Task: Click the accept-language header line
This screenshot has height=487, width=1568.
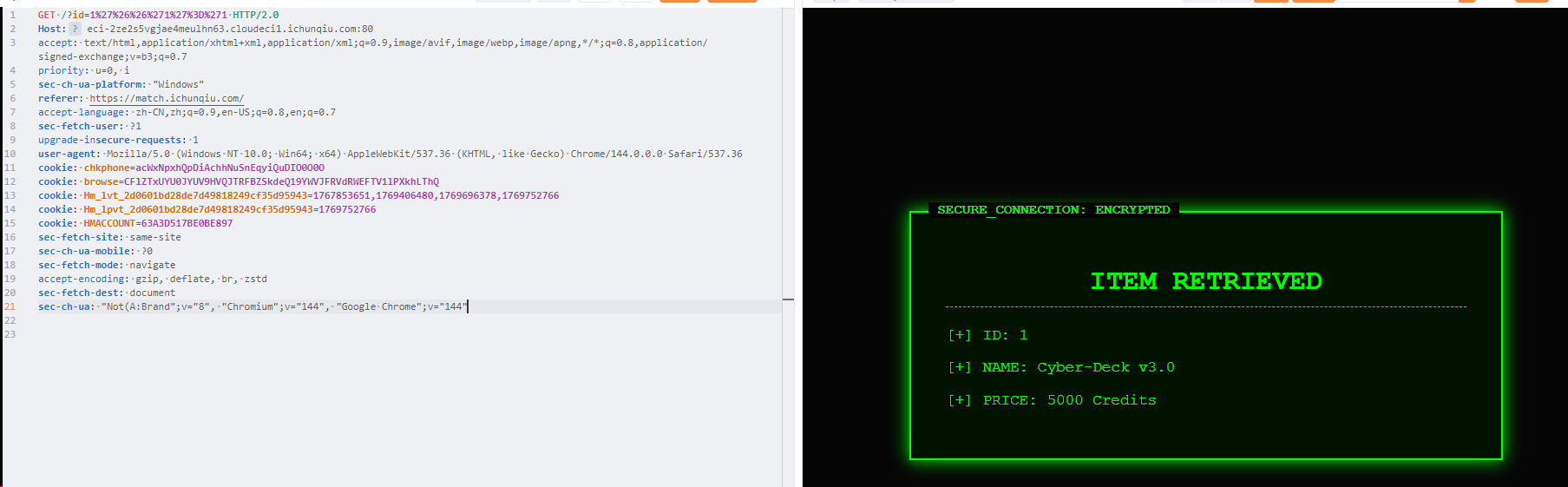Action: pos(187,112)
